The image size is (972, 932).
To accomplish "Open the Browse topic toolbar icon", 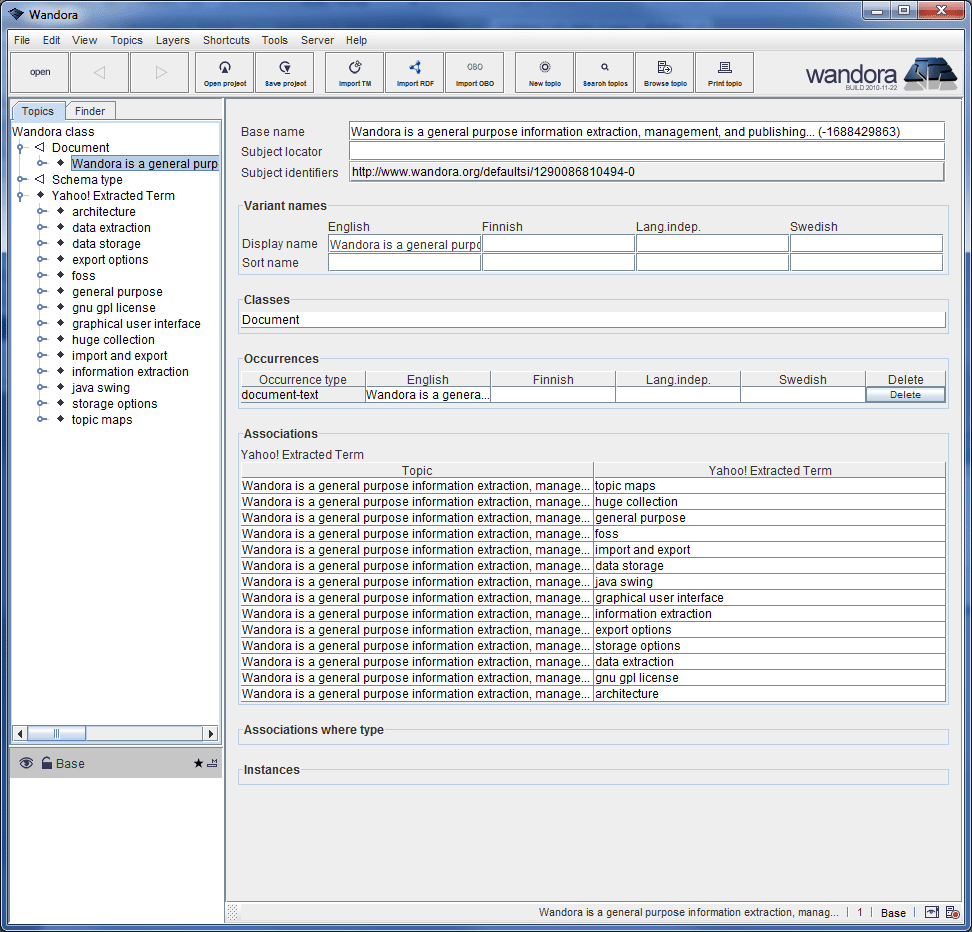I will (x=664, y=72).
